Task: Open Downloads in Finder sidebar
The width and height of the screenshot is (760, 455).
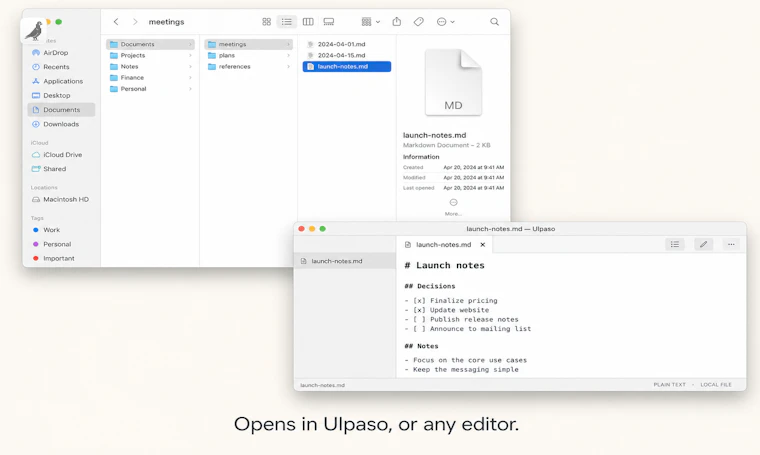Action: tap(61, 124)
